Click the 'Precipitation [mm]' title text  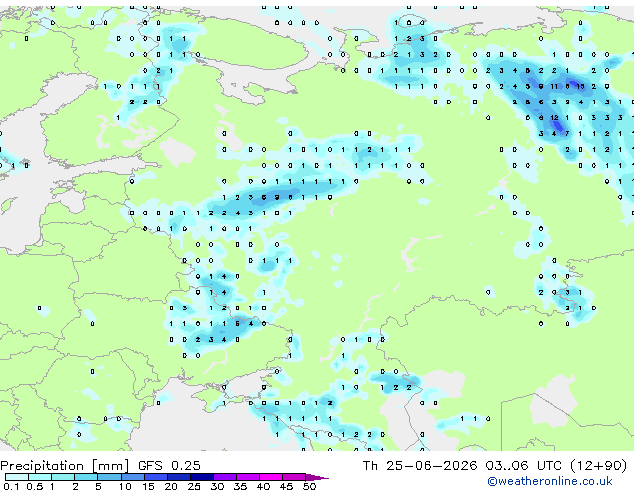65,466
